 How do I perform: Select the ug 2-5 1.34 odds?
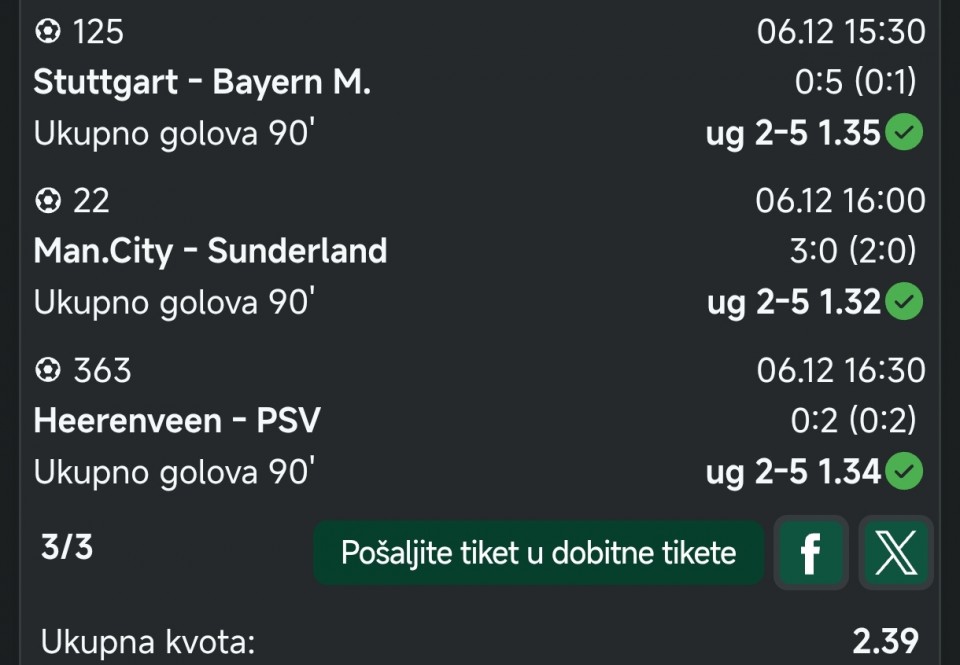[792, 471]
